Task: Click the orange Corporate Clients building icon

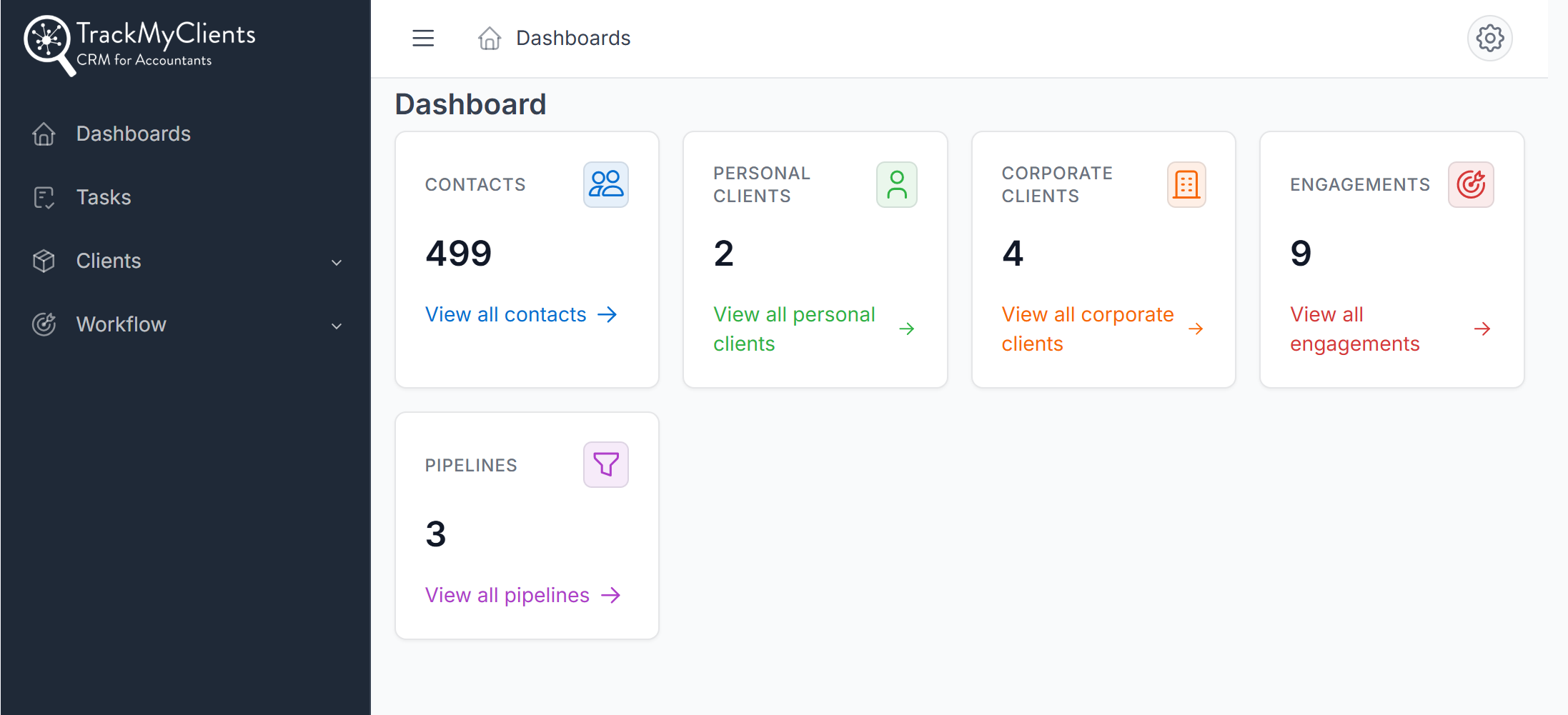Action: 1186,184
